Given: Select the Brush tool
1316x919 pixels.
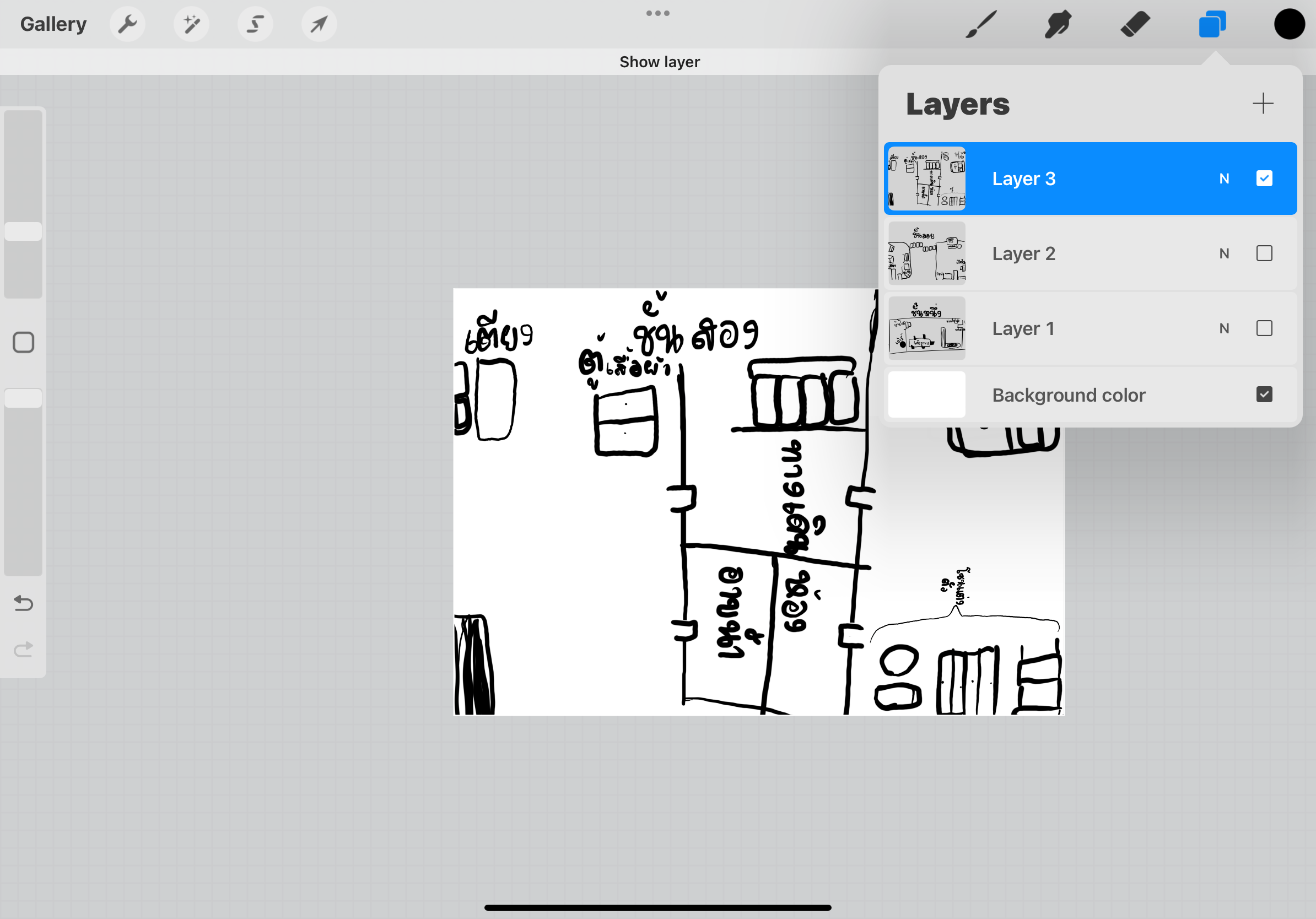Looking at the screenshot, I should 981,24.
